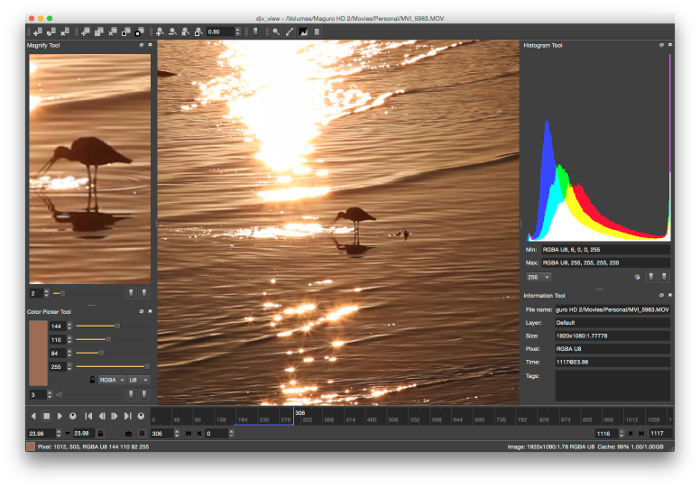Screen dimensions: 700x489
Task: Click the fit window icon in toolbar
Action: pos(126,32)
